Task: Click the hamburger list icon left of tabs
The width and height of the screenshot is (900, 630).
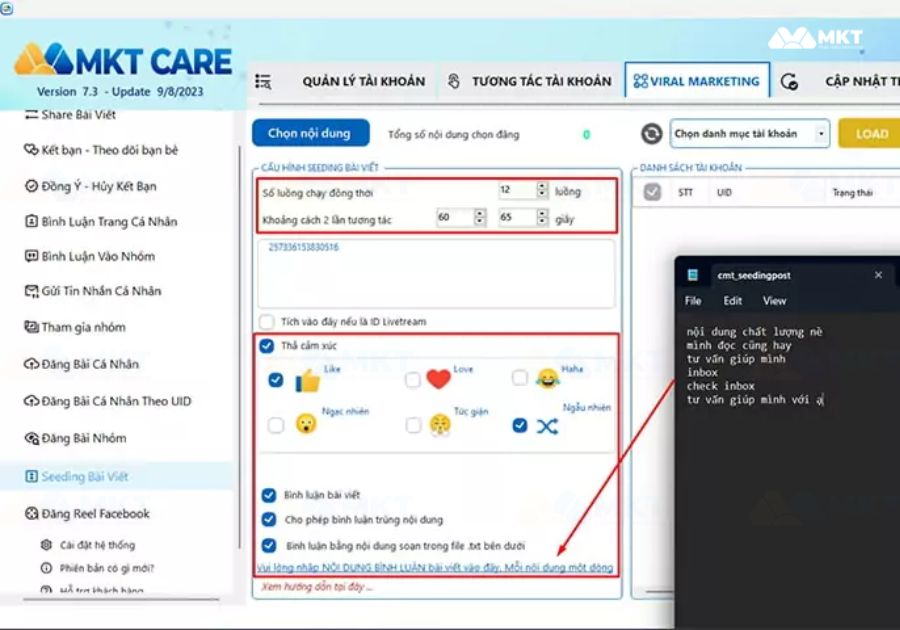Action: 263,81
